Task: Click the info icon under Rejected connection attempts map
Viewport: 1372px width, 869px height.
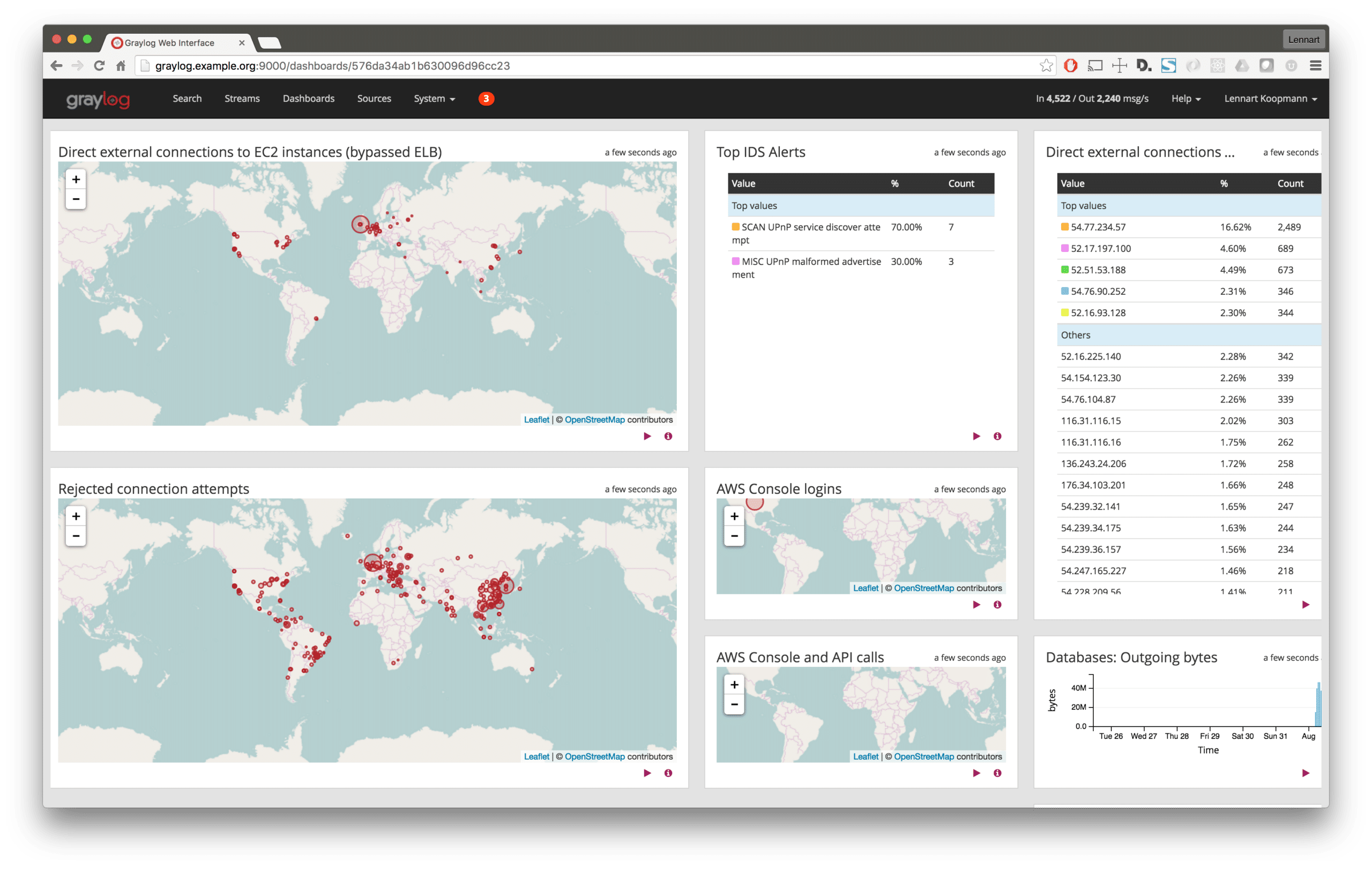Action: pyautogui.click(x=668, y=773)
